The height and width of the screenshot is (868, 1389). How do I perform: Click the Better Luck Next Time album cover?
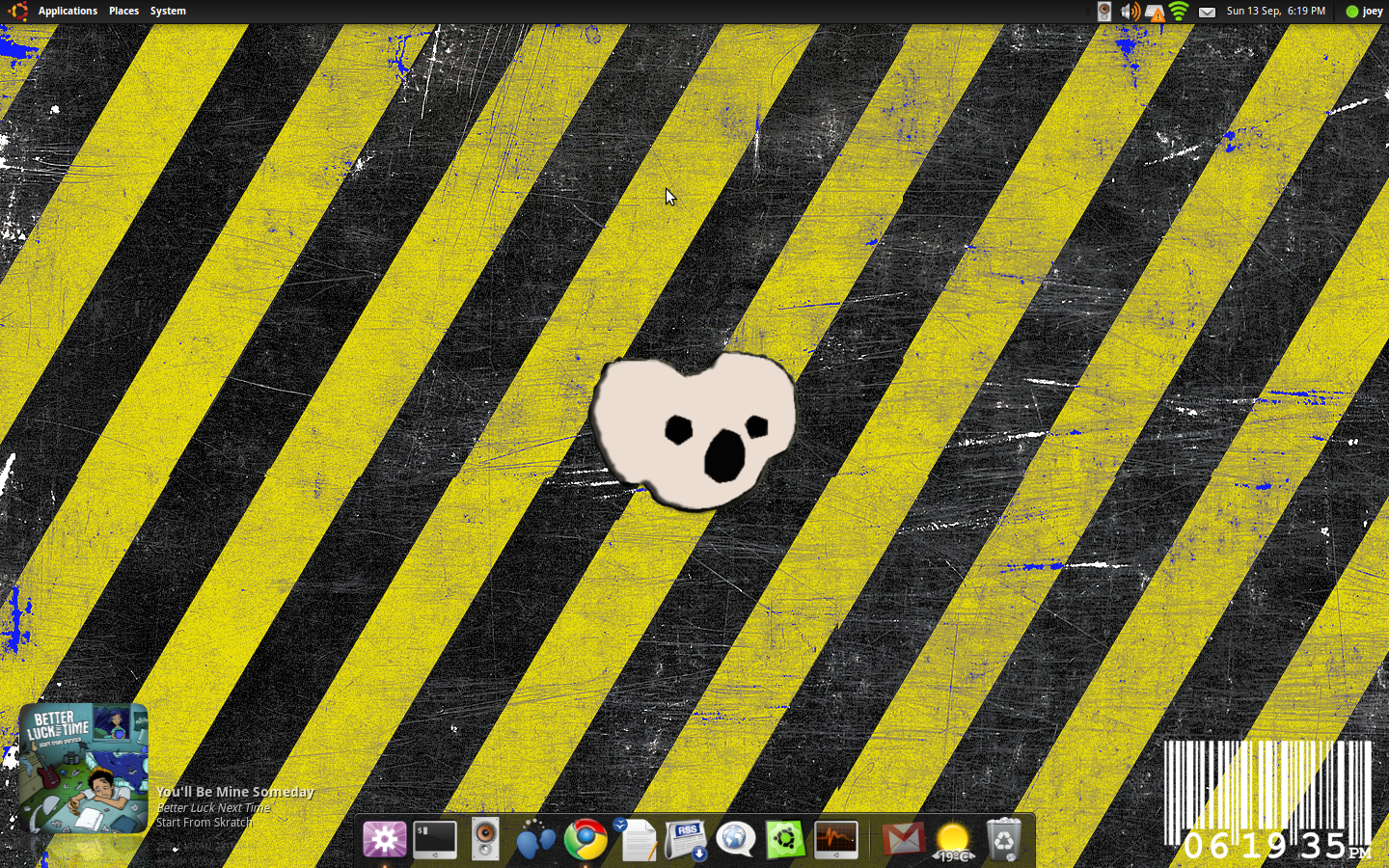(x=84, y=768)
